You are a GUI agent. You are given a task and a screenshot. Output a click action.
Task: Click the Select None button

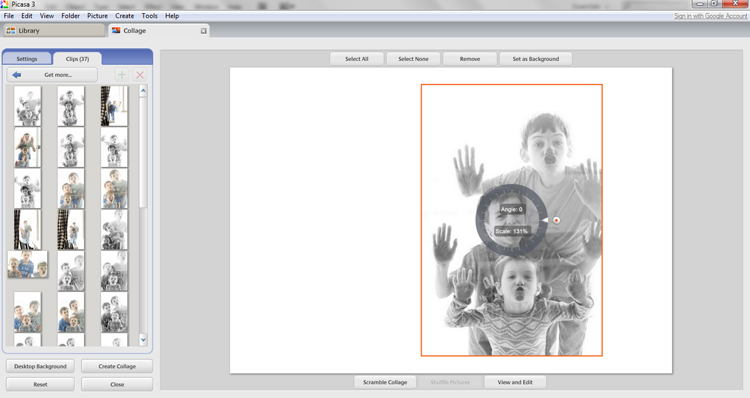(x=413, y=59)
